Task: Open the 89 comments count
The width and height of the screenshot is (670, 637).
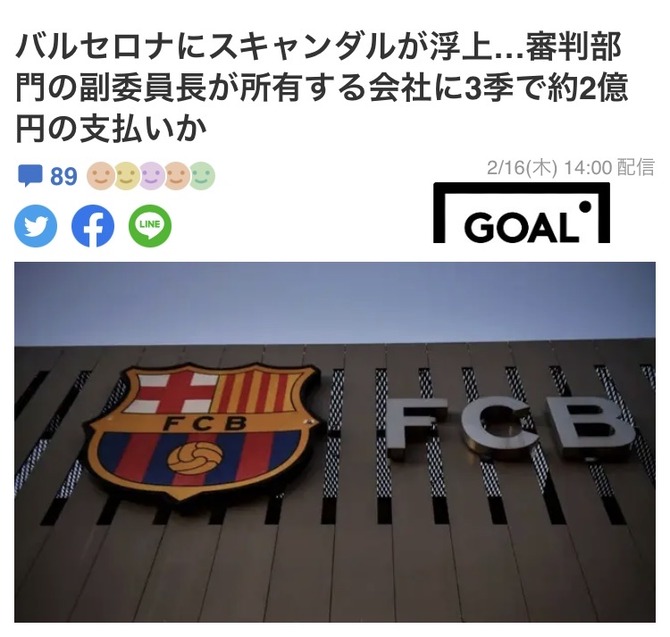Action: 64,176
